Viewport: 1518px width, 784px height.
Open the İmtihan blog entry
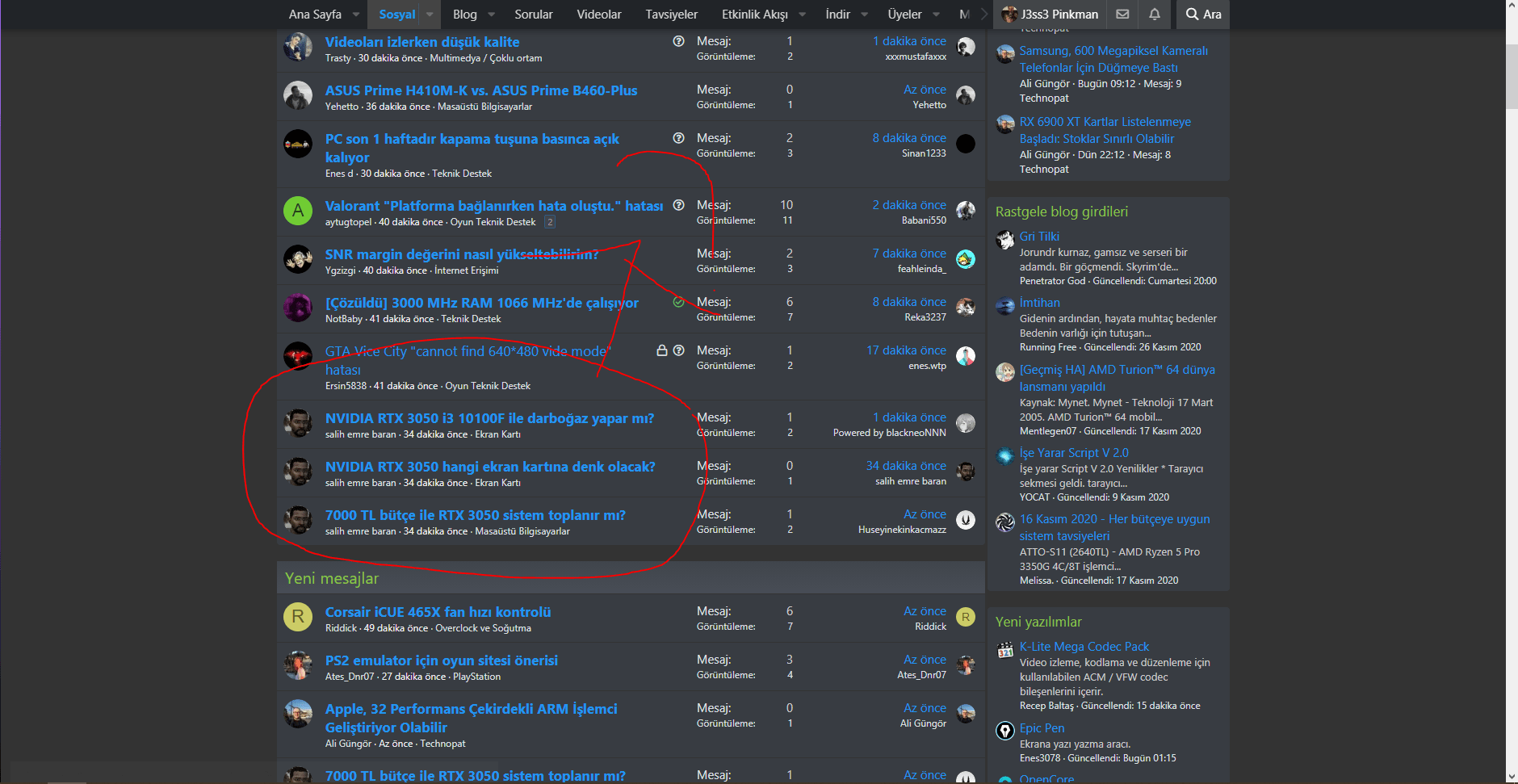click(1040, 303)
